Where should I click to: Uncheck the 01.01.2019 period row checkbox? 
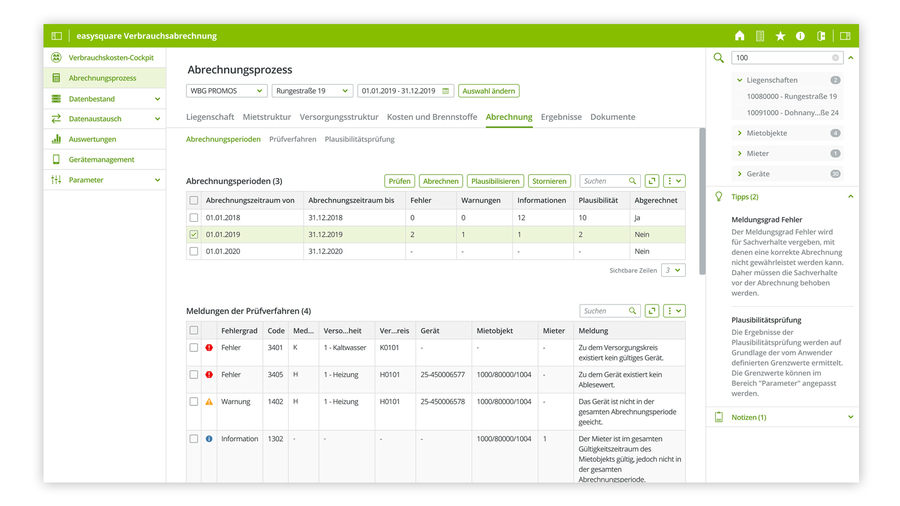click(x=194, y=234)
